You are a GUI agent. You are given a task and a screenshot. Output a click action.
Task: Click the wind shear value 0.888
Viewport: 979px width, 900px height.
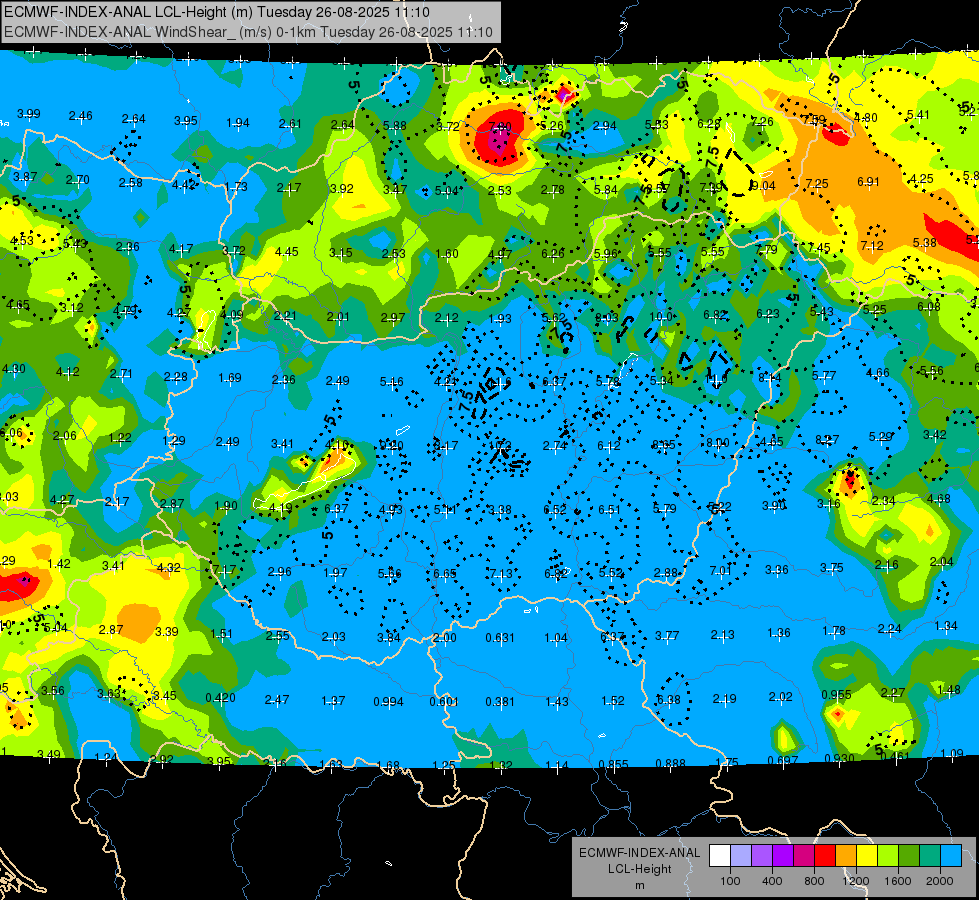point(671,763)
